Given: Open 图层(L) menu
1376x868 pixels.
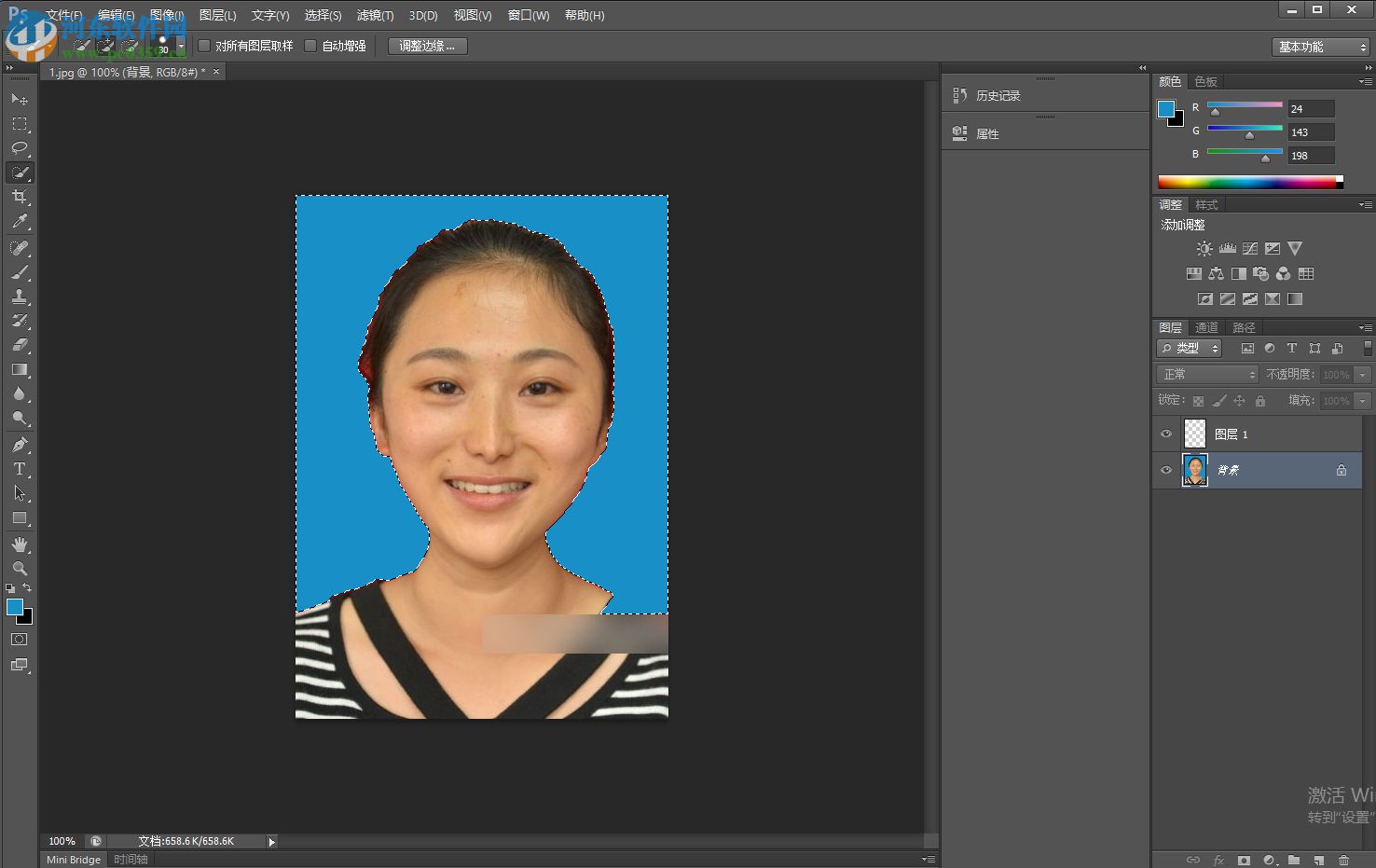Looking at the screenshot, I should [217, 16].
